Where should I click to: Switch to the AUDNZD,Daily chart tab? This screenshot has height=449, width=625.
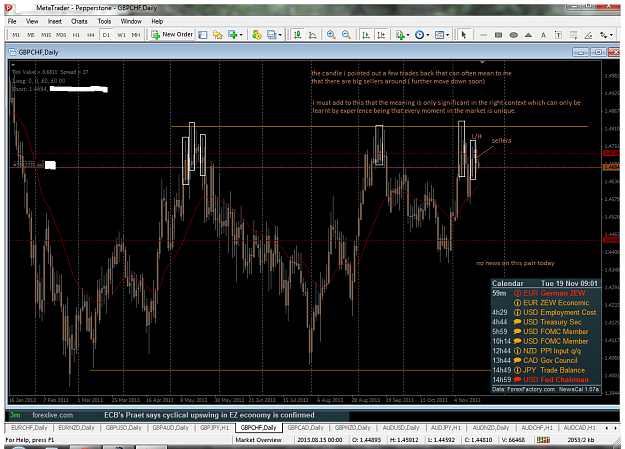491,427
